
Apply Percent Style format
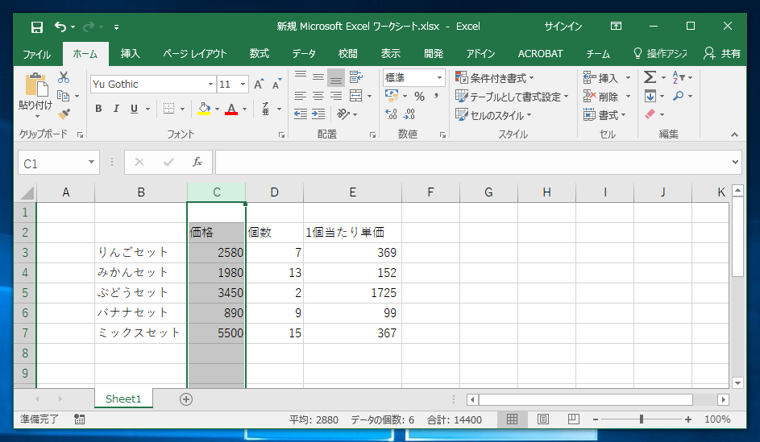coord(419,96)
